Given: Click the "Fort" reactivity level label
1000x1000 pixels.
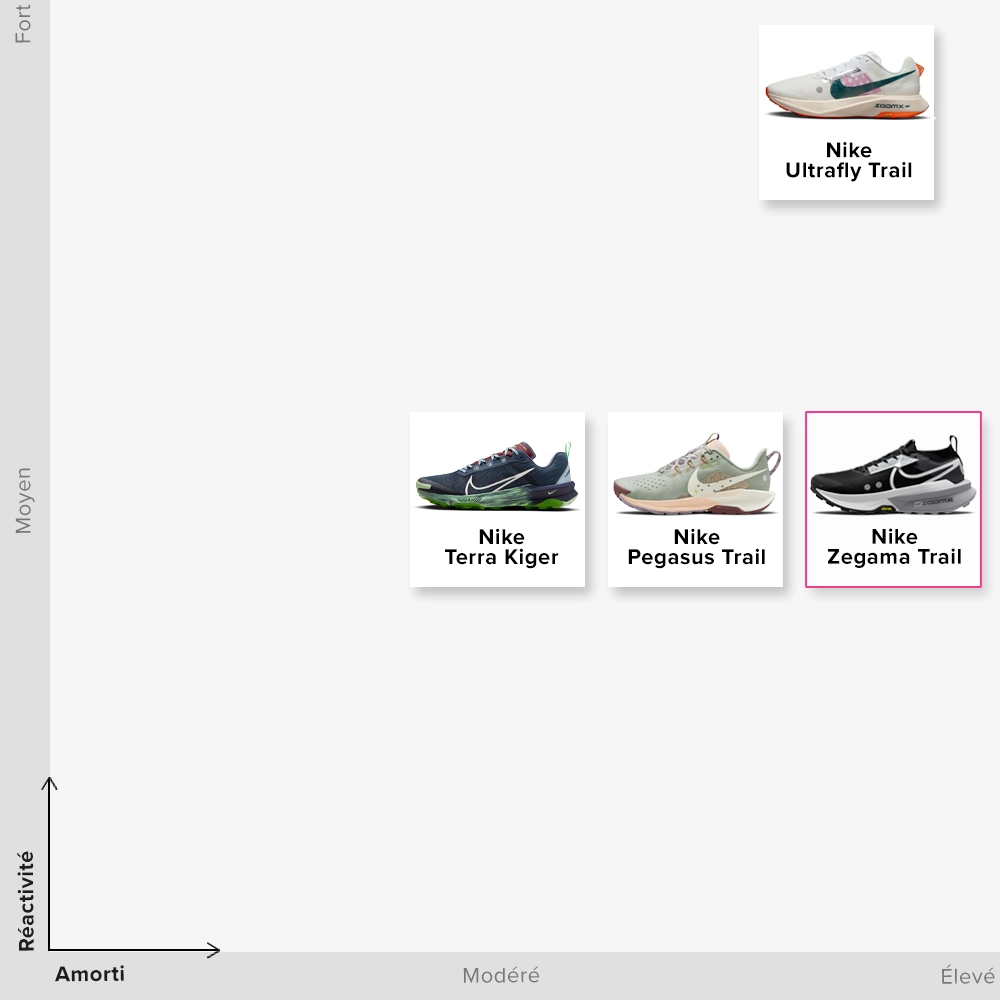Looking at the screenshot, I should point(23,24).
